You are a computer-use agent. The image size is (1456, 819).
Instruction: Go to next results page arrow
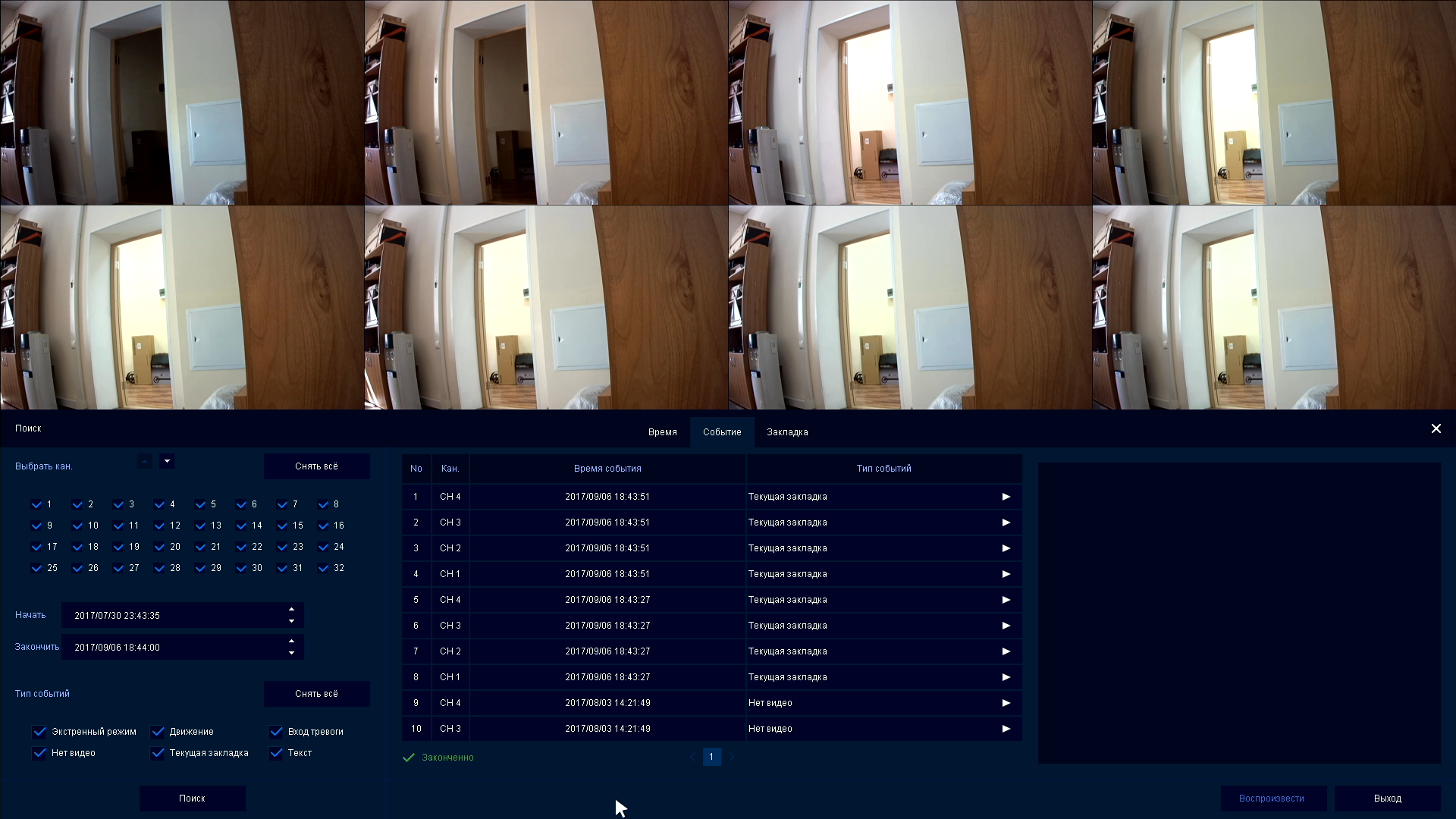732,757
